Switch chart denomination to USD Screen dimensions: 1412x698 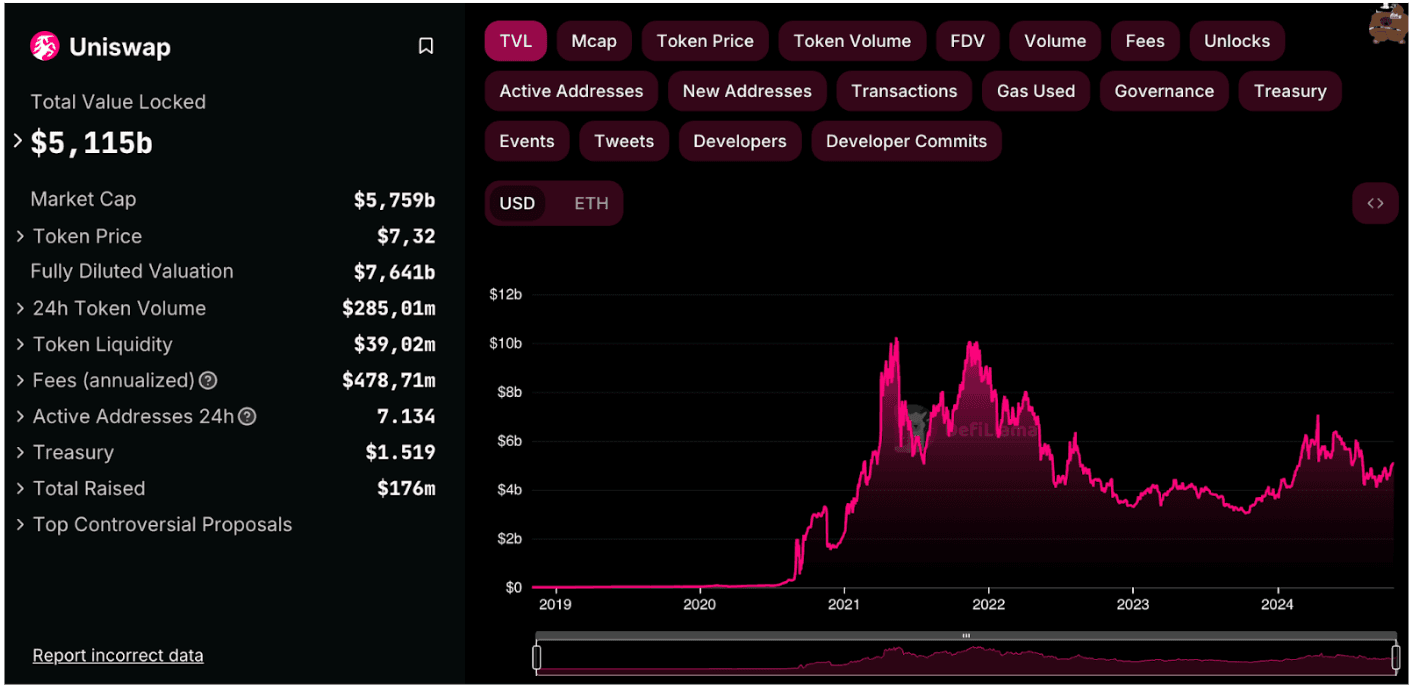(517, 203)
